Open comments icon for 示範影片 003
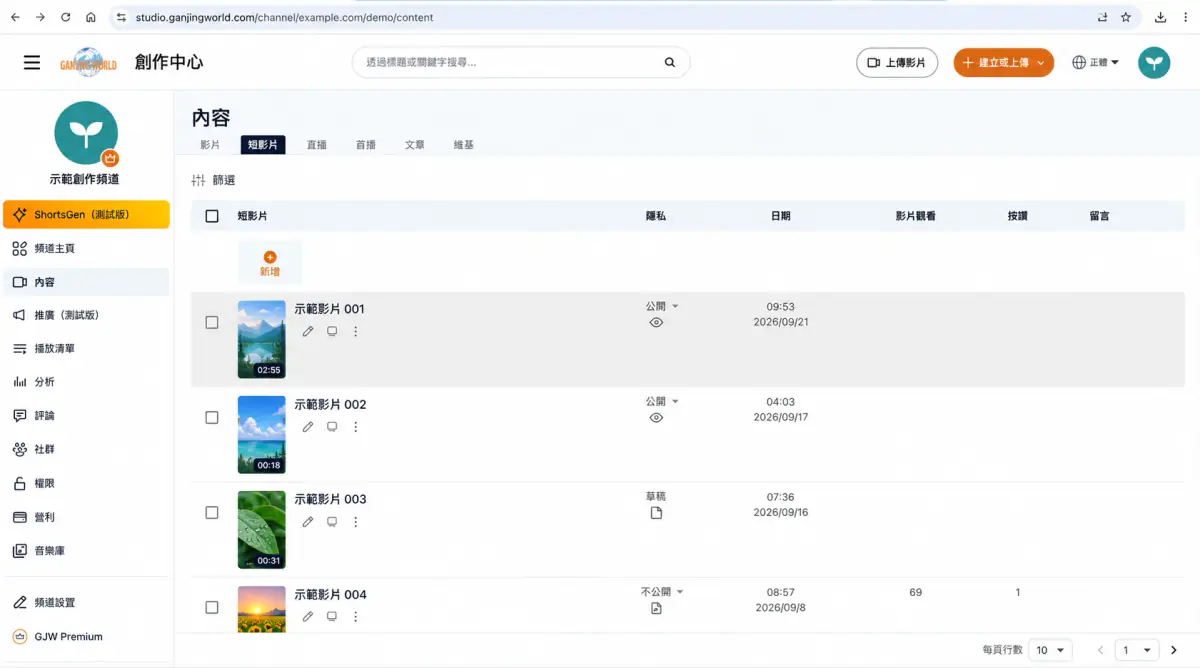1200x668 pixels. (332, 521)
